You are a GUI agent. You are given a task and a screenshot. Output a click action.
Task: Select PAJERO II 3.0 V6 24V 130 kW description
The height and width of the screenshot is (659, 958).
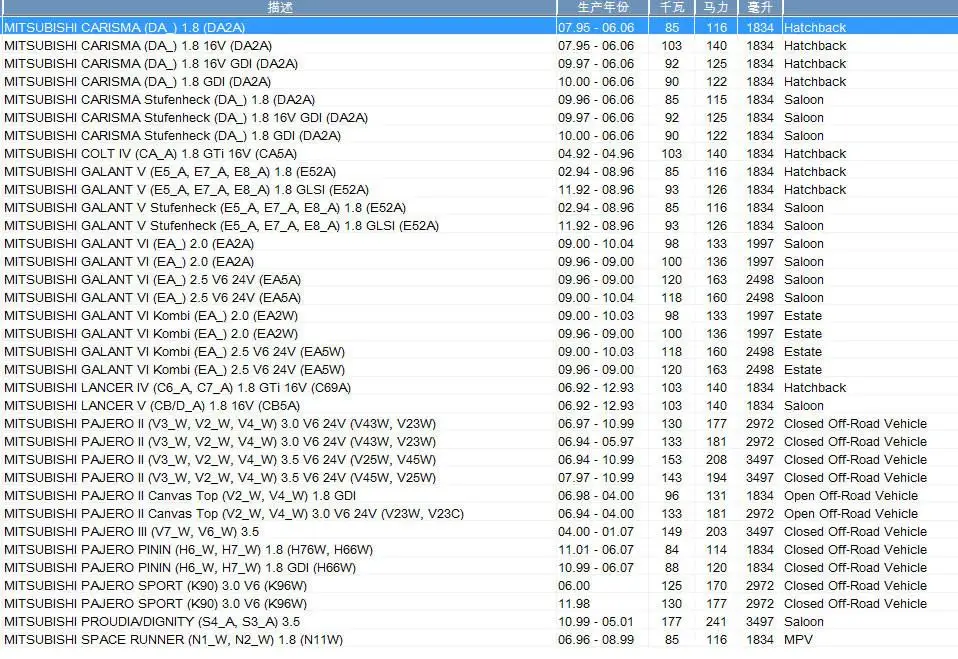coord(220,424)
